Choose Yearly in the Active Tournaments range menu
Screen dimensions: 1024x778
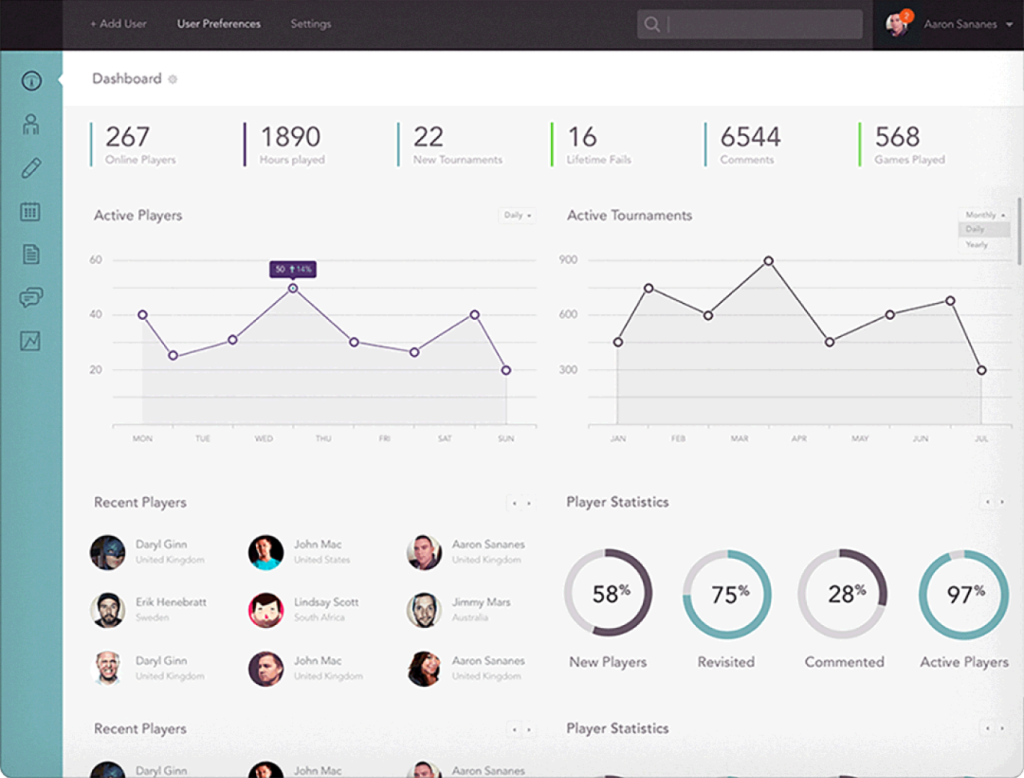pos(977,245)
